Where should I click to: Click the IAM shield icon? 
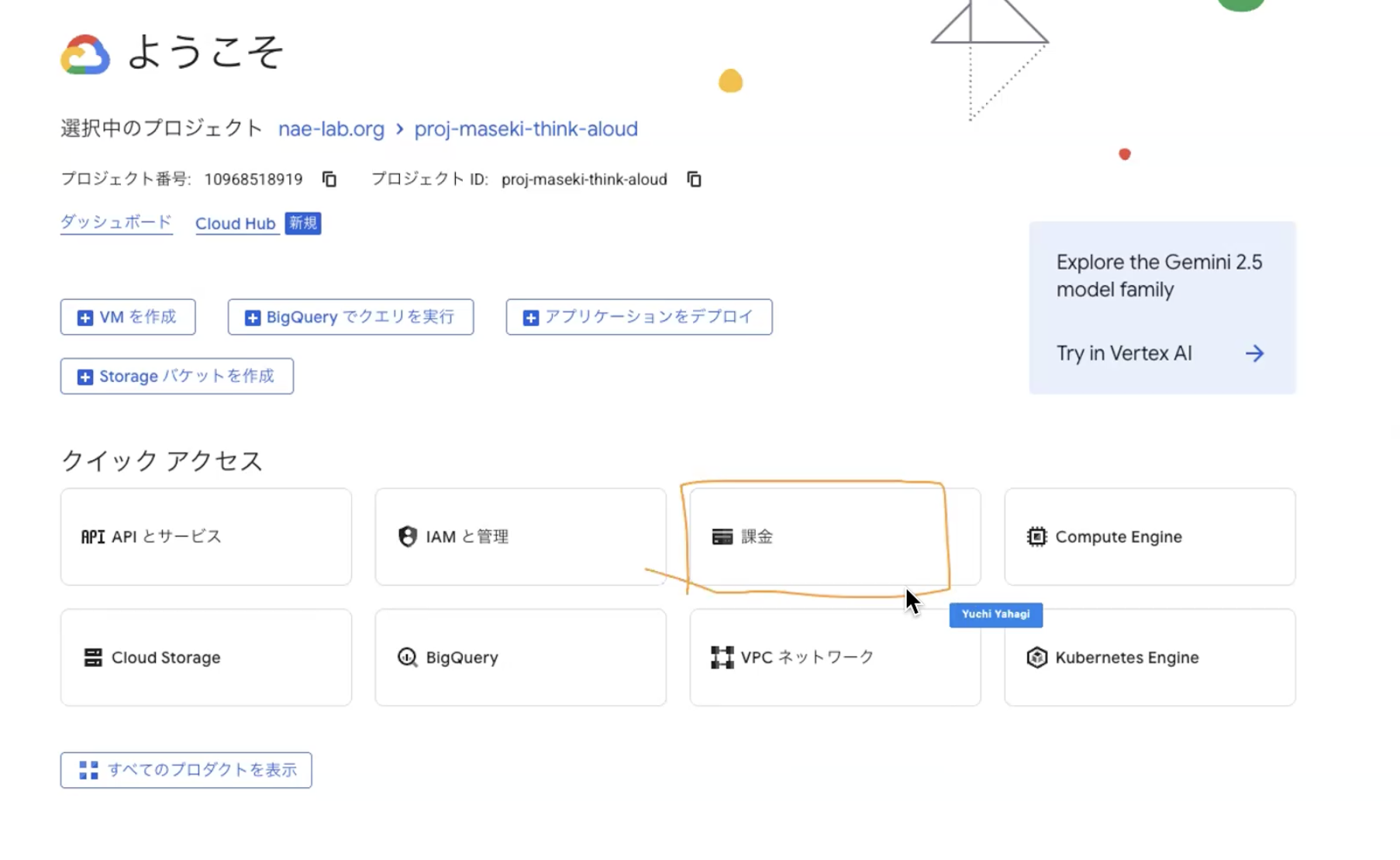tap(408, 537)
